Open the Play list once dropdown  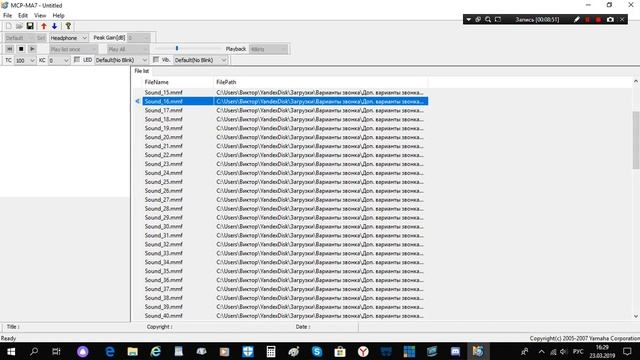73,49
